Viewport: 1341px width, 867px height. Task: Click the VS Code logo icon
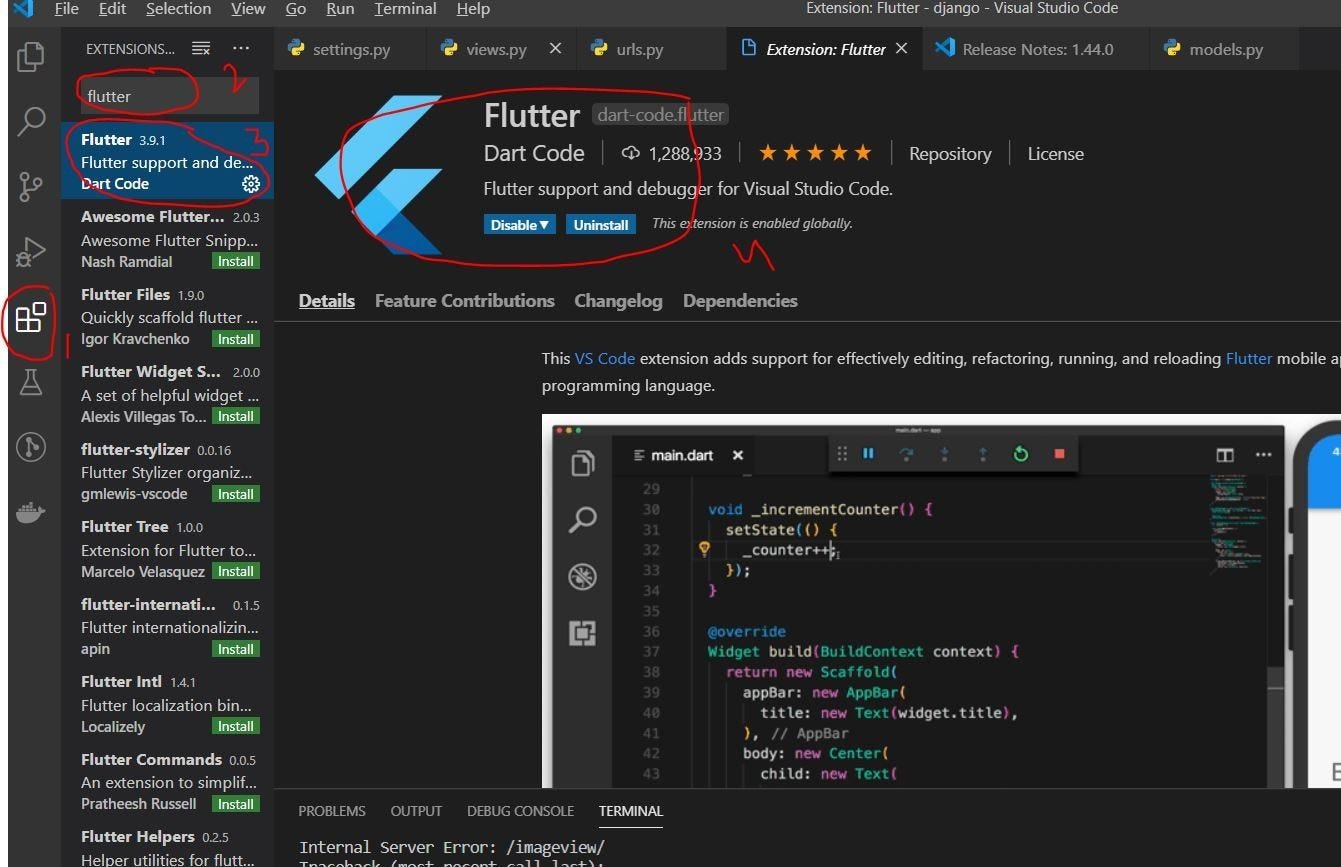23,9
